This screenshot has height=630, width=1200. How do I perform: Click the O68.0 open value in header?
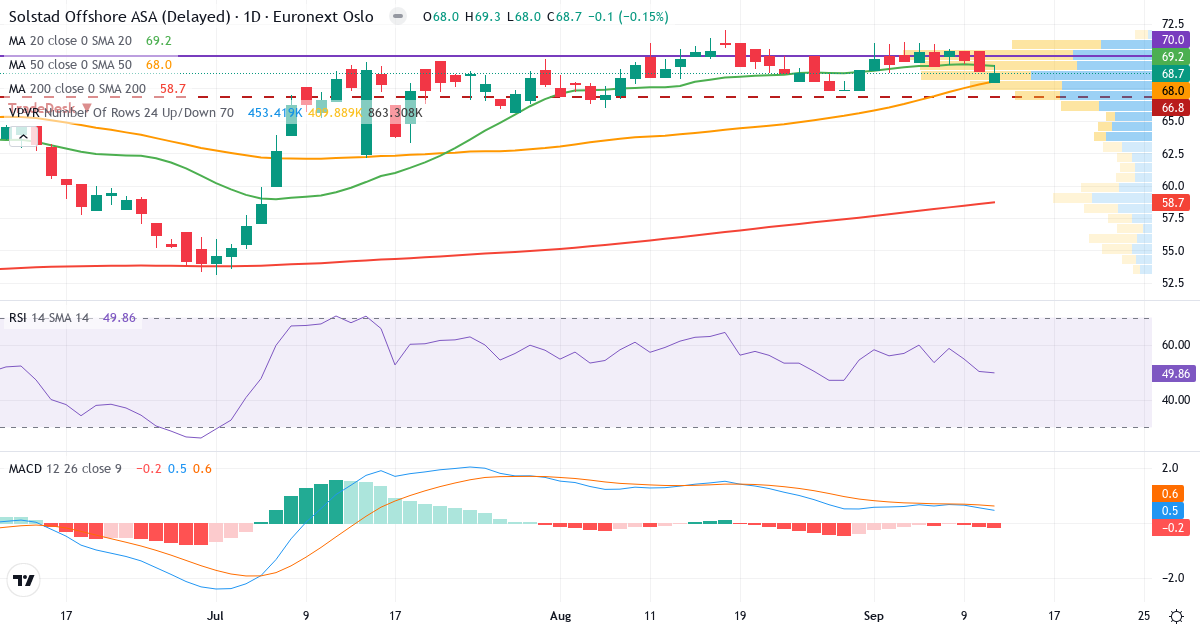439,17
